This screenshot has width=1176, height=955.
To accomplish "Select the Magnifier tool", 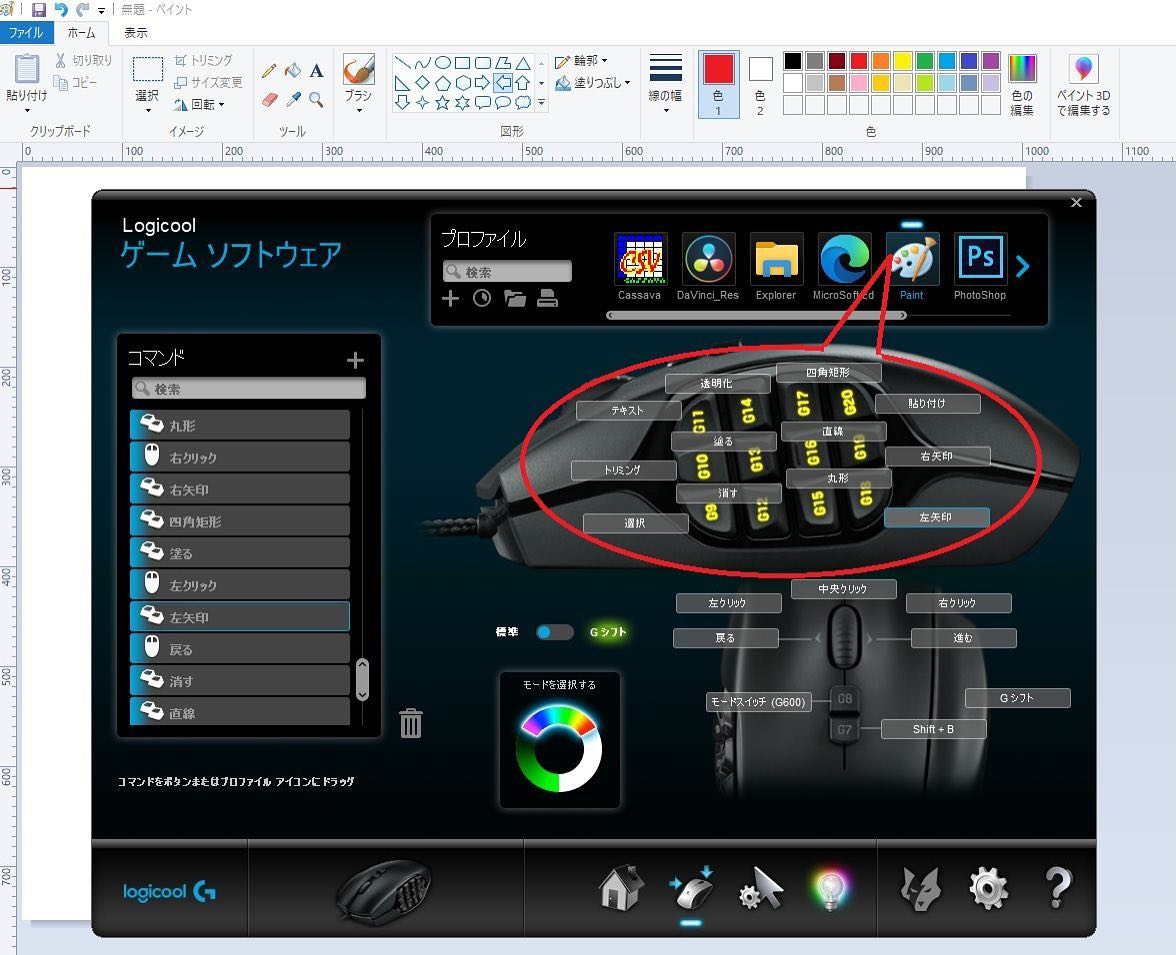I will coord(316,99).
